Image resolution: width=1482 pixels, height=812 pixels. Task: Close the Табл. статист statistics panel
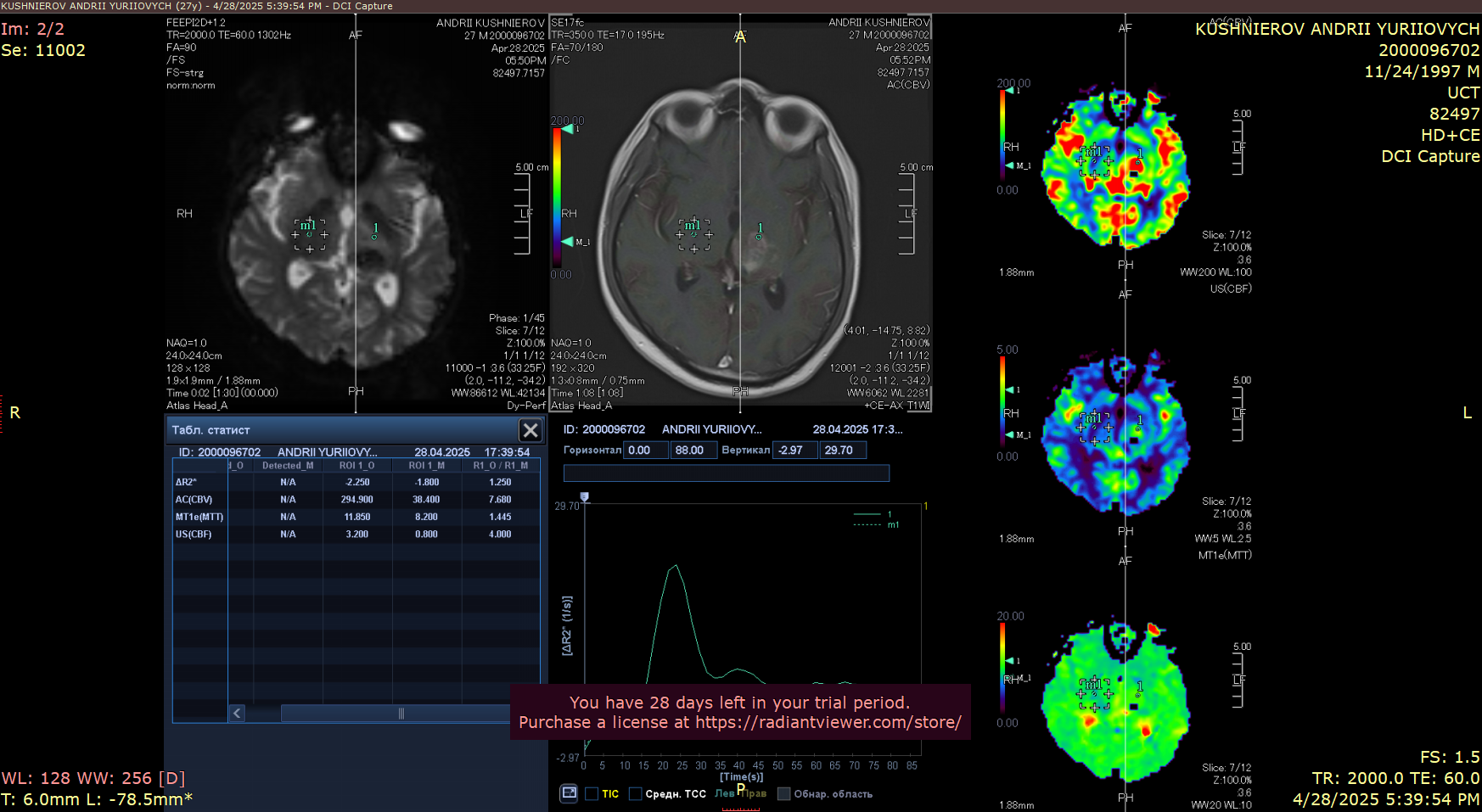tap(530, 430)
